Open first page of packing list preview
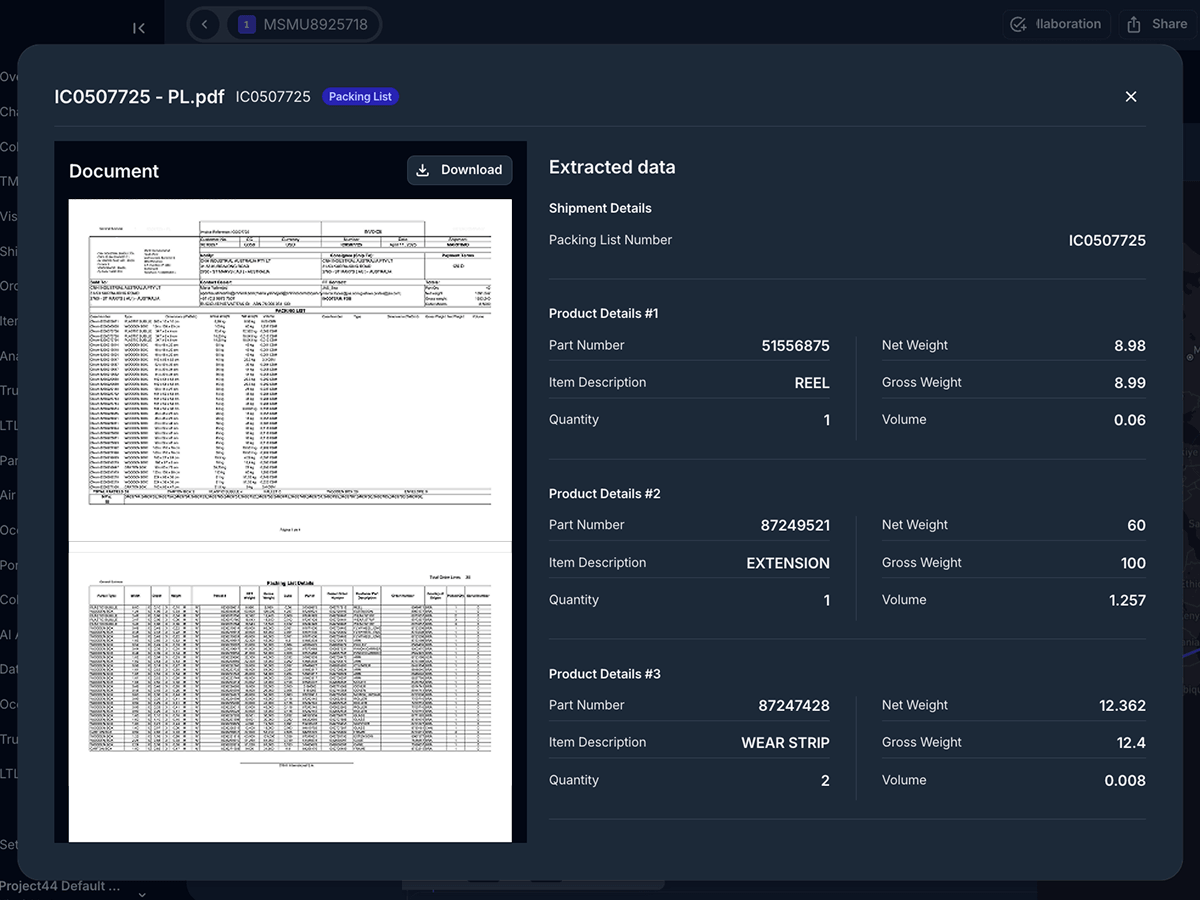Image resolution: width=1200 pixels, height=900 pixels. [290, 370]
